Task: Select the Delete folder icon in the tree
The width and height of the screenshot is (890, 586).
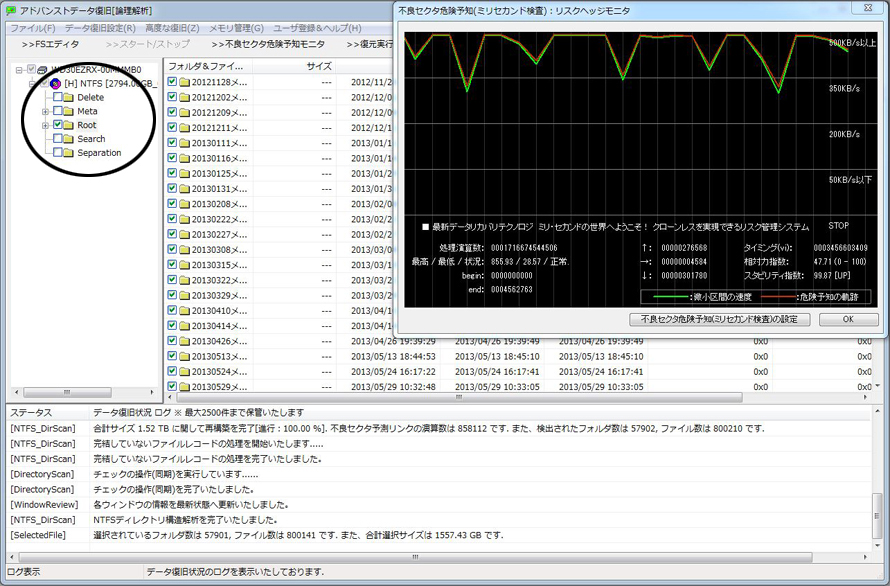Action: (69, 97)
